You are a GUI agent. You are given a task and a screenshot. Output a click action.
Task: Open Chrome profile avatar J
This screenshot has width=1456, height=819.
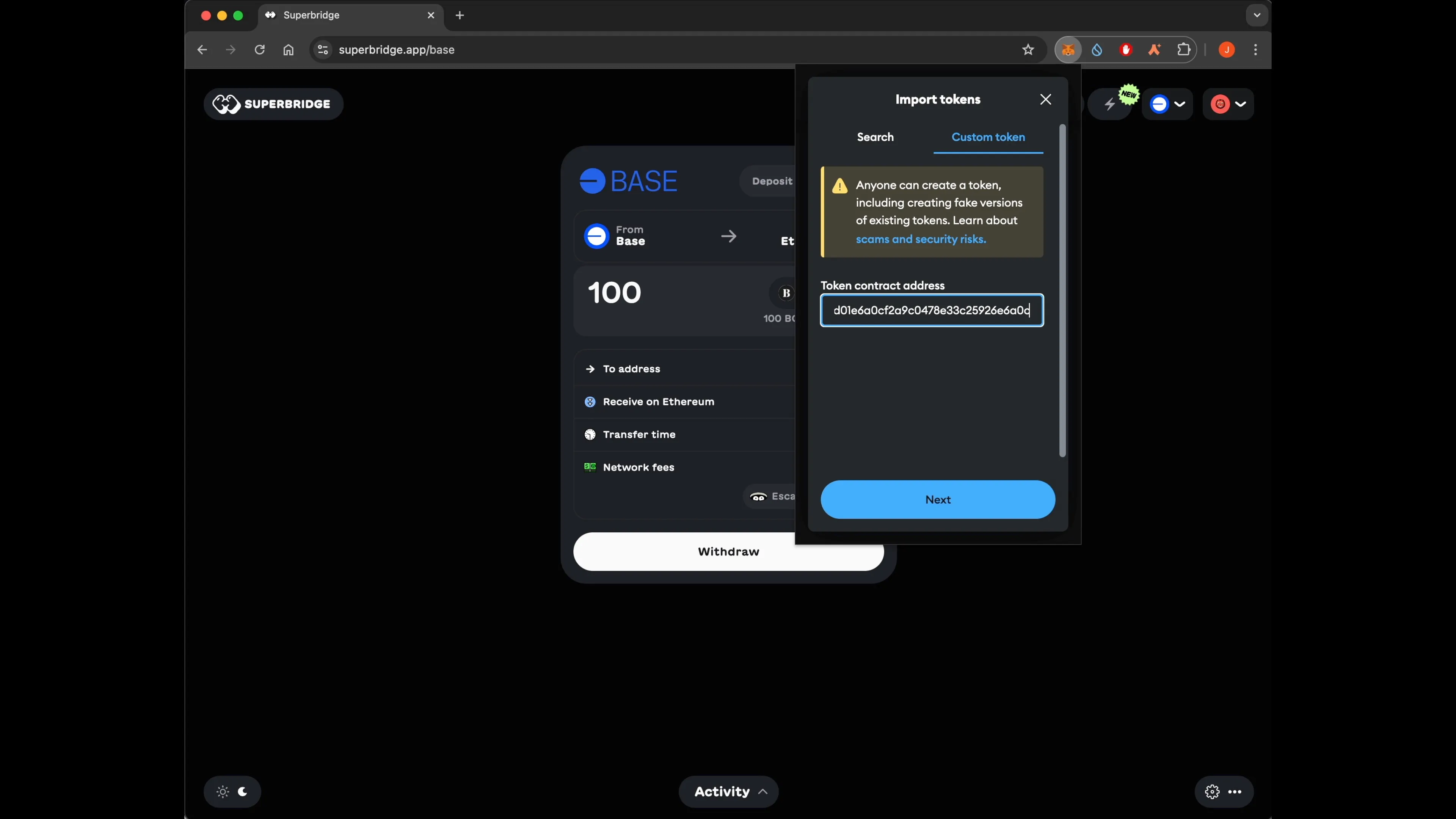click(1227, 50)
